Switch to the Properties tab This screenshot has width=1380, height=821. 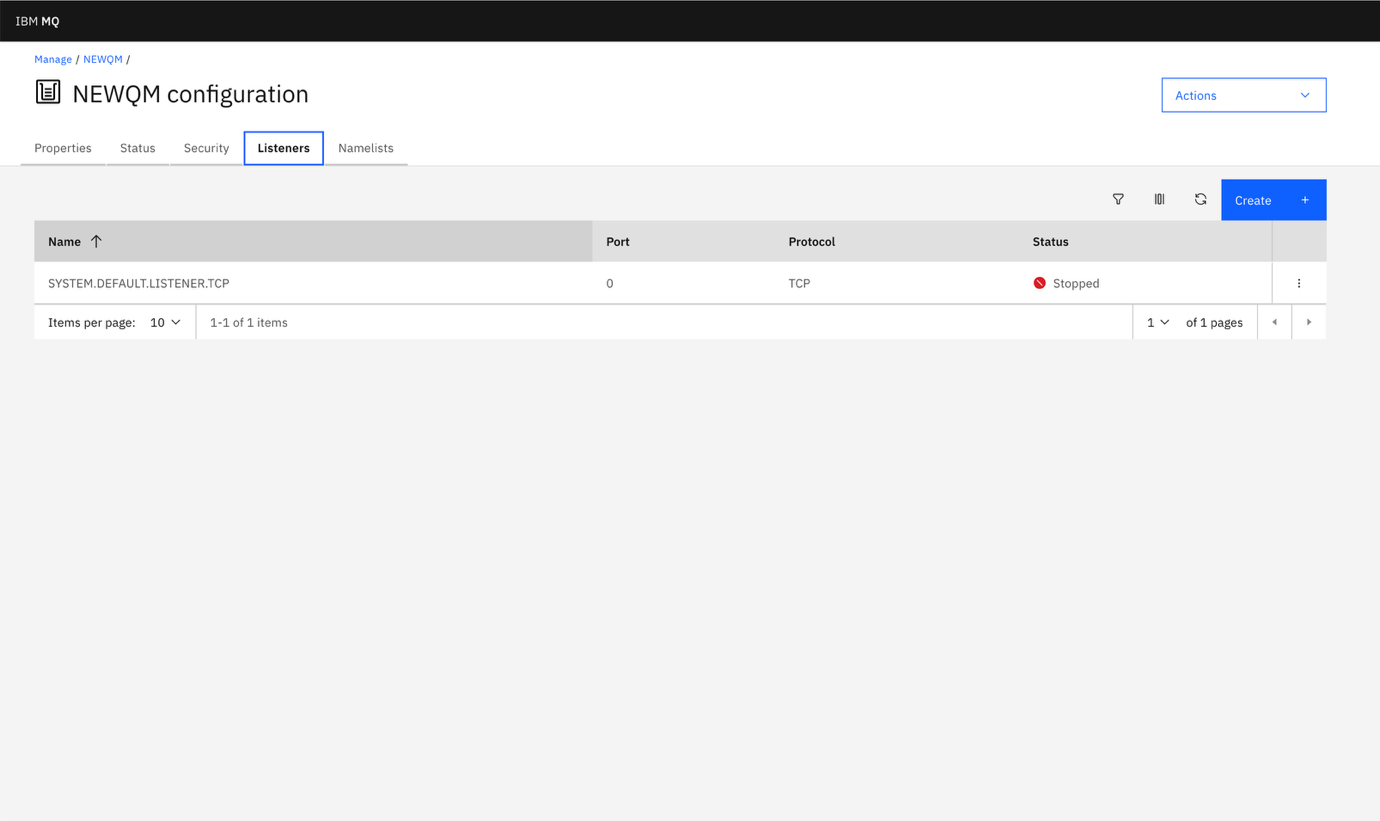coord(63,148)
